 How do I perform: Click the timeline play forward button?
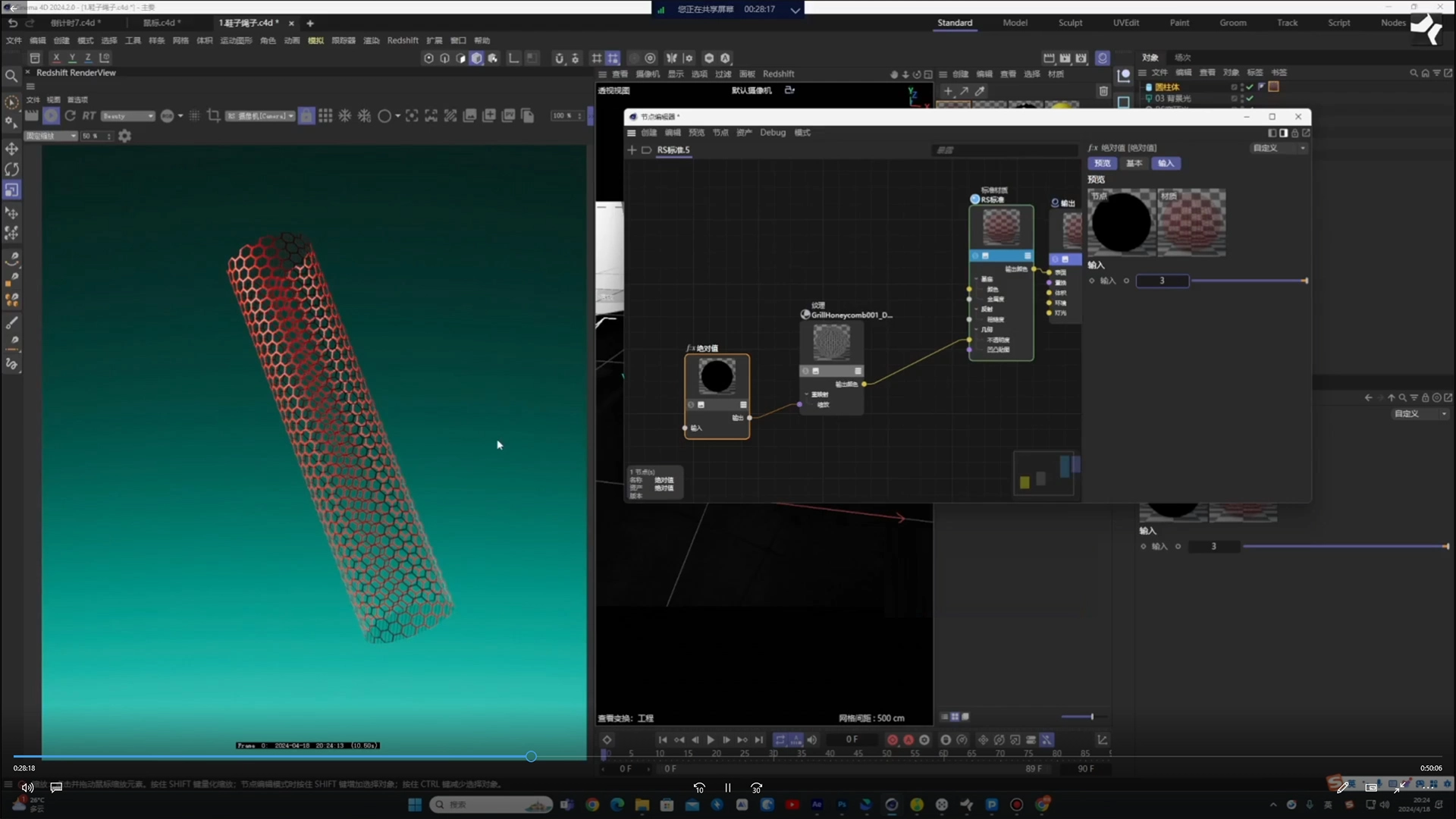pyautogui.click(x=711, y=739)
